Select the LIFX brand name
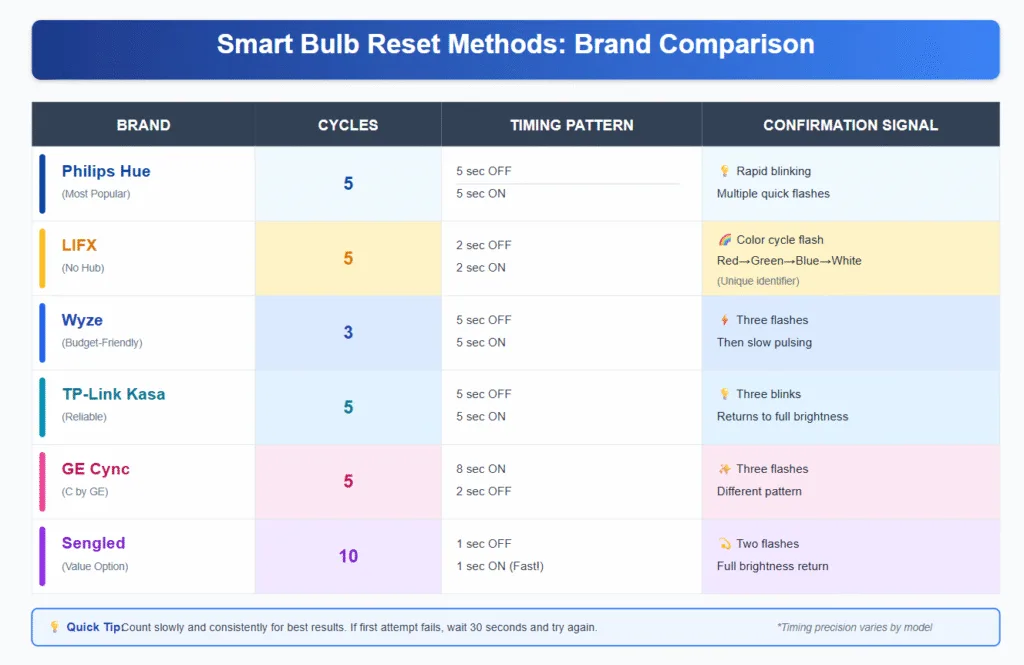1024x665 pixels. pyautogui.click(x=79, y=245)
